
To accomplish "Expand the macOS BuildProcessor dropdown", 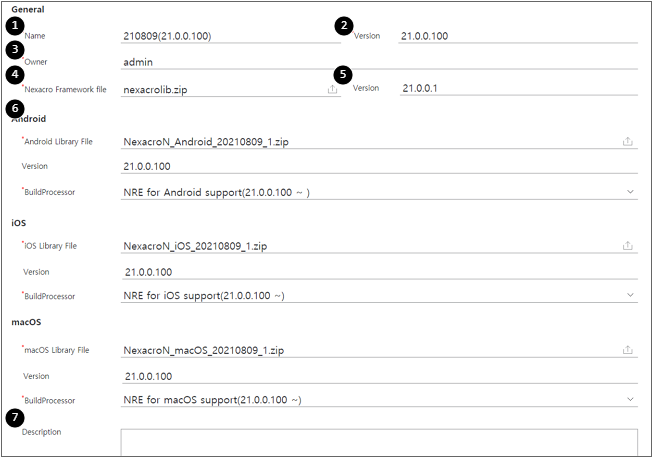I will (630, 400).
